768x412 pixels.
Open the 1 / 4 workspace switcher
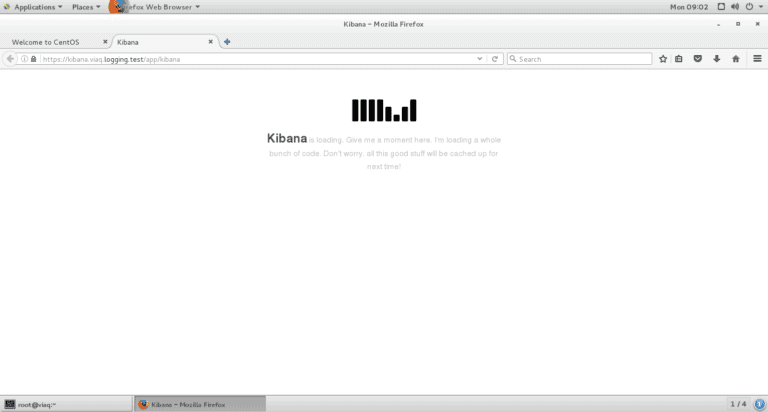tap(738, 404)
